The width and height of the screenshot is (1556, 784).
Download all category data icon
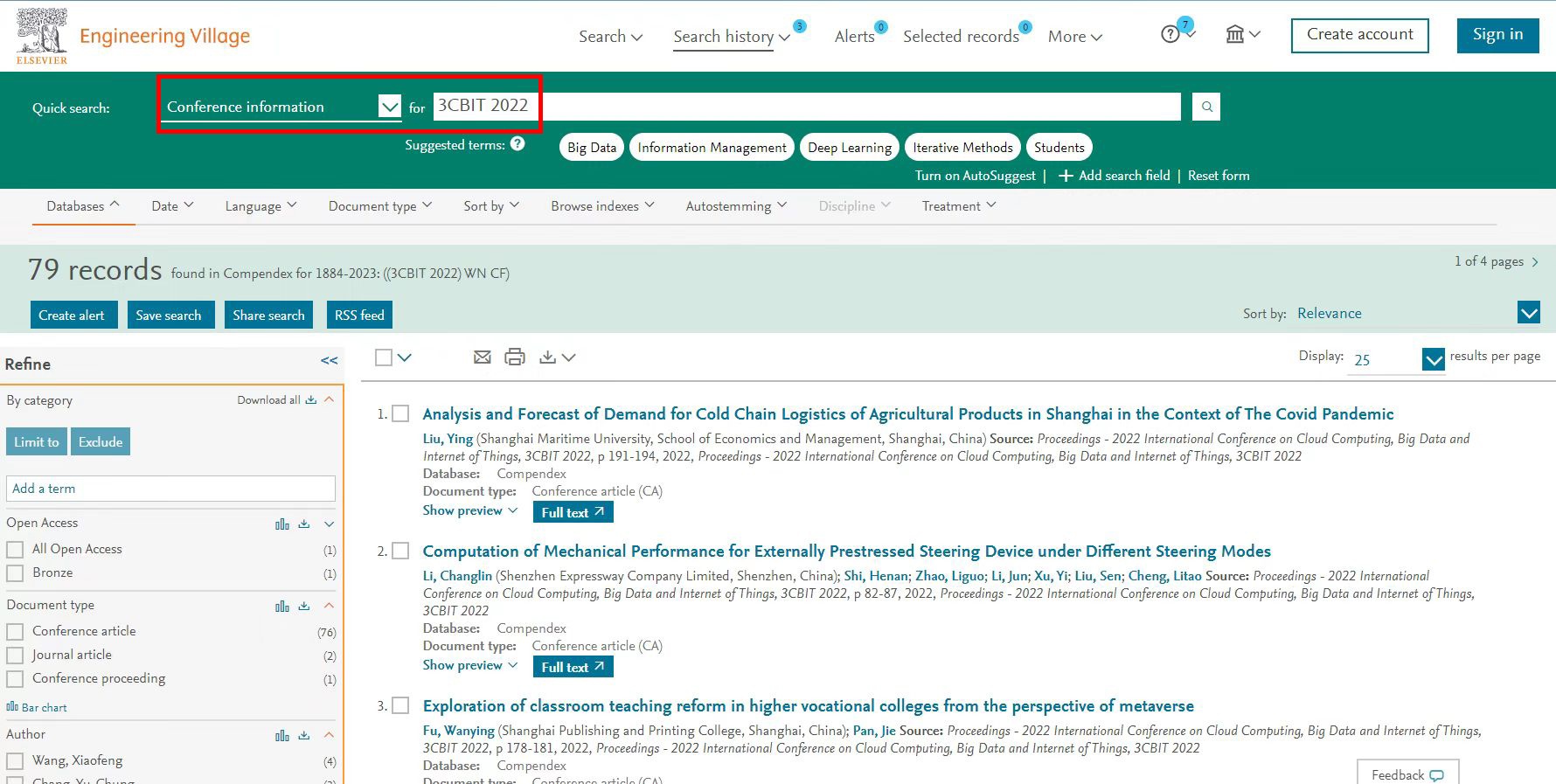tap(310, 400)
